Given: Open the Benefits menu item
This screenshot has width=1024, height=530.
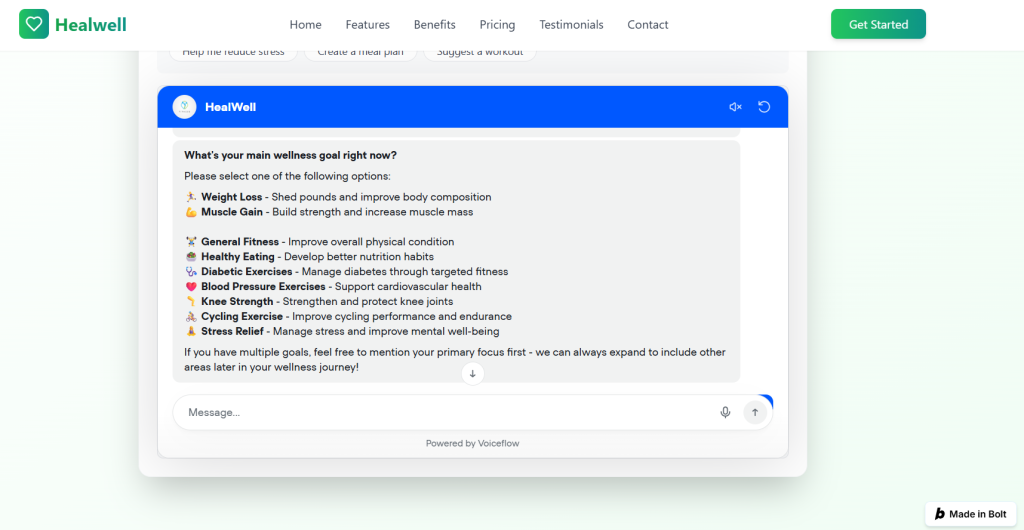Looking at the screenshot, I should point(434,25).
